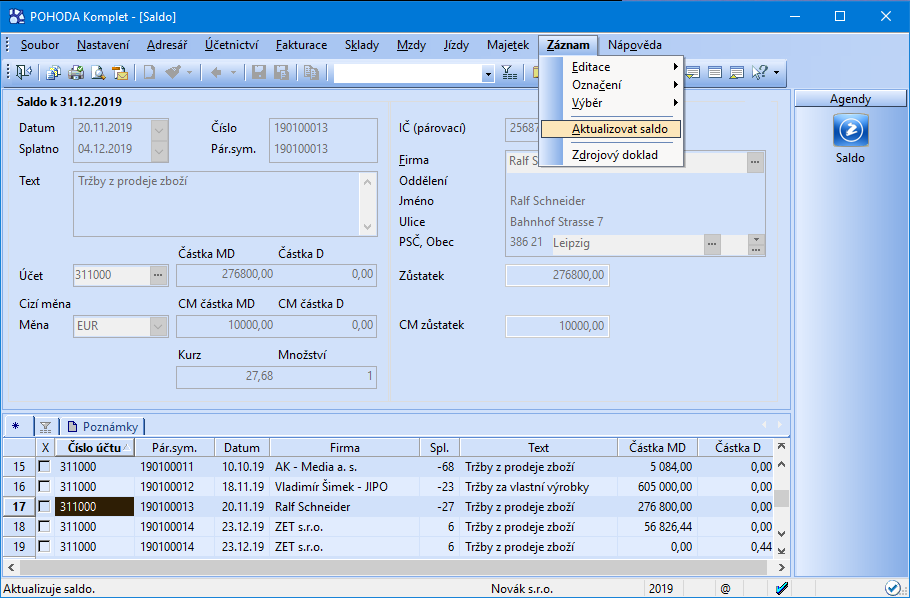Open the Saldo agenda icon in Agendy panel

[850, 130]
